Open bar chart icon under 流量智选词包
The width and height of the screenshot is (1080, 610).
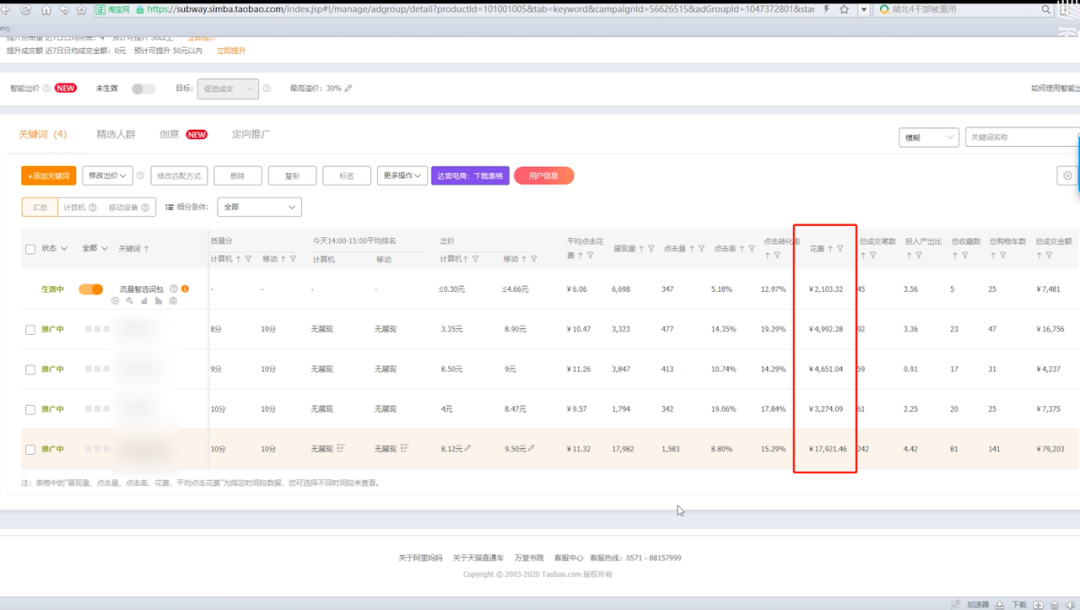[x=144, y=301]
